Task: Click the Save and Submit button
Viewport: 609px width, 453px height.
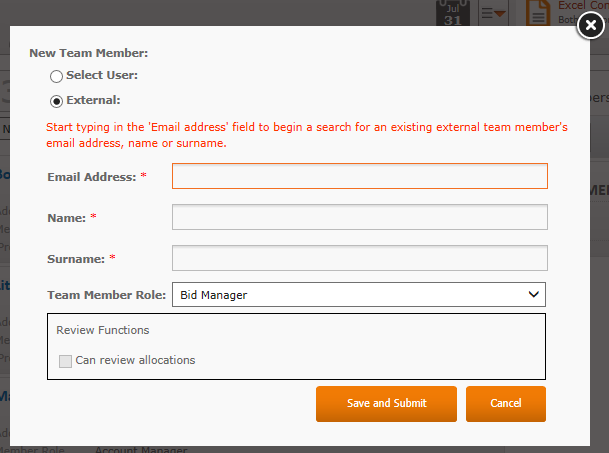Action: [386, 404]
